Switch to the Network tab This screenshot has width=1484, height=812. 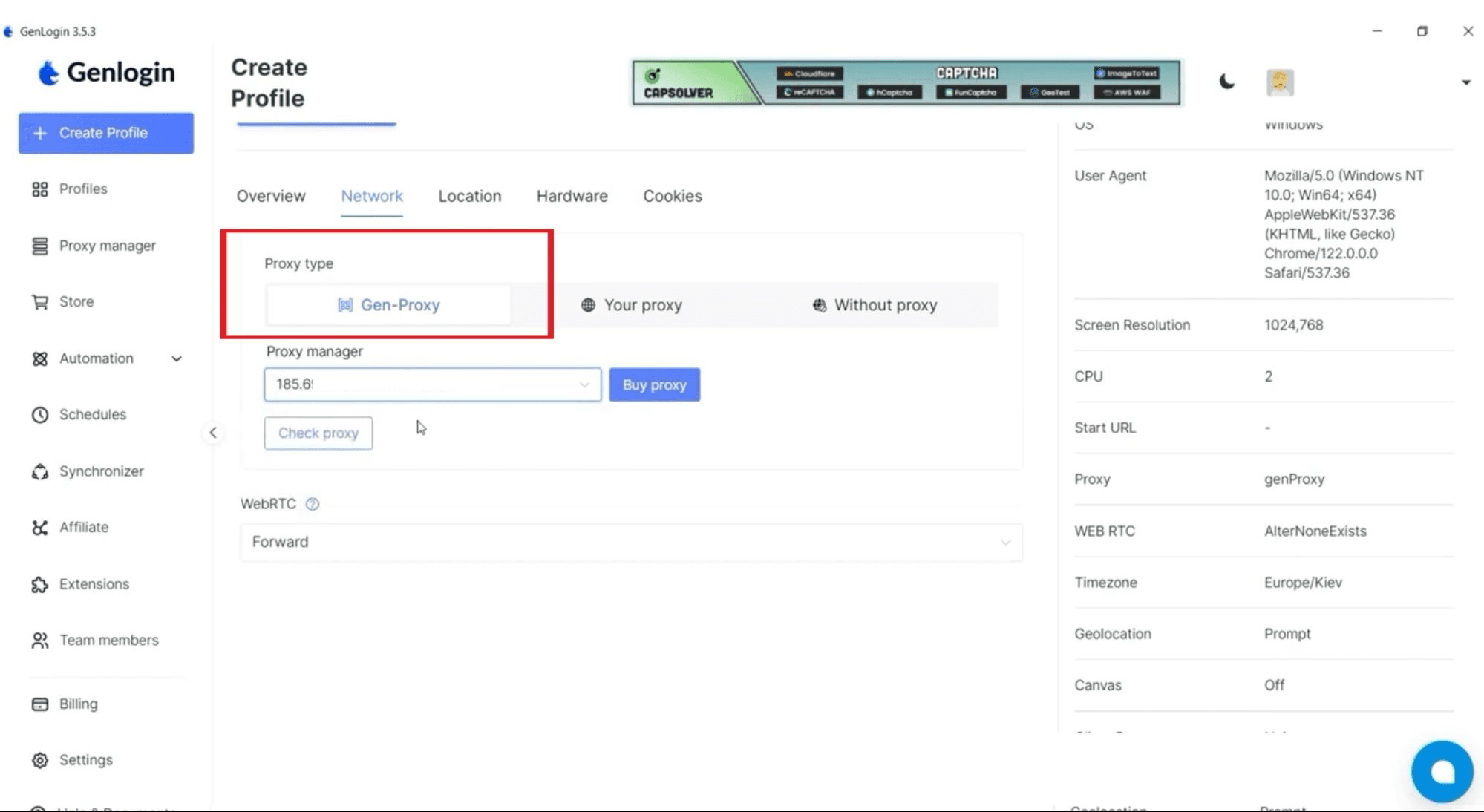tap(372, 196)
